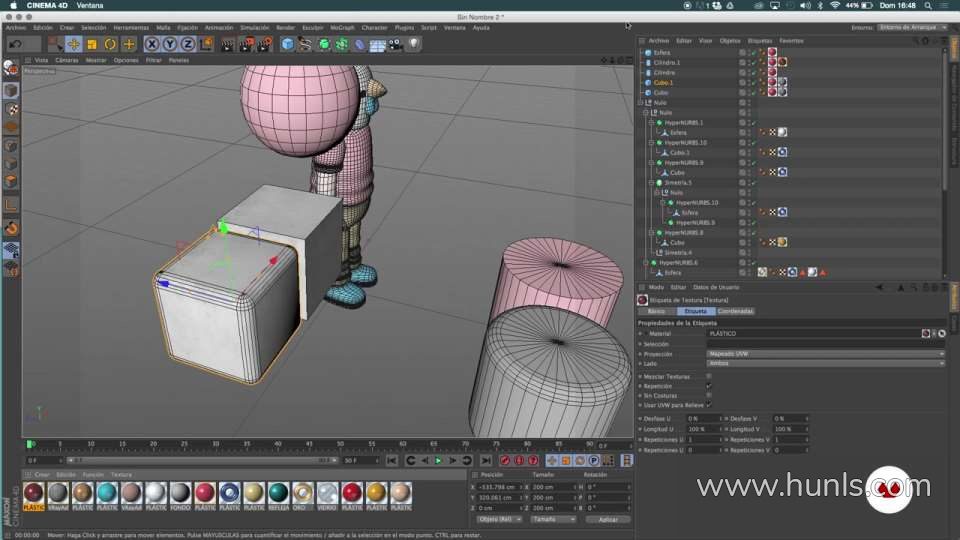Select the Rotate tool icon
960x540 pixels.
pos(110,44)
